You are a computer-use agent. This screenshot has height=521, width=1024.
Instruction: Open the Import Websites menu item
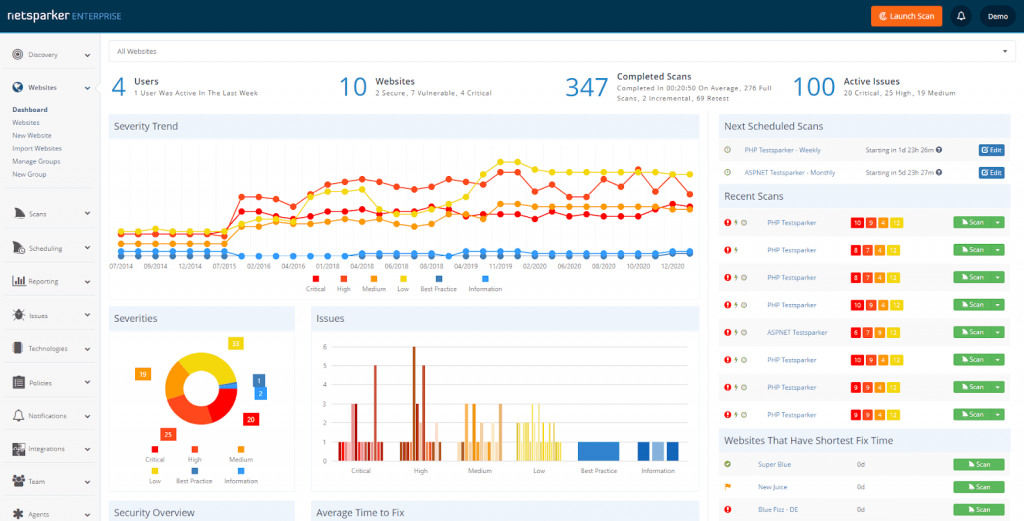[37, 148]
